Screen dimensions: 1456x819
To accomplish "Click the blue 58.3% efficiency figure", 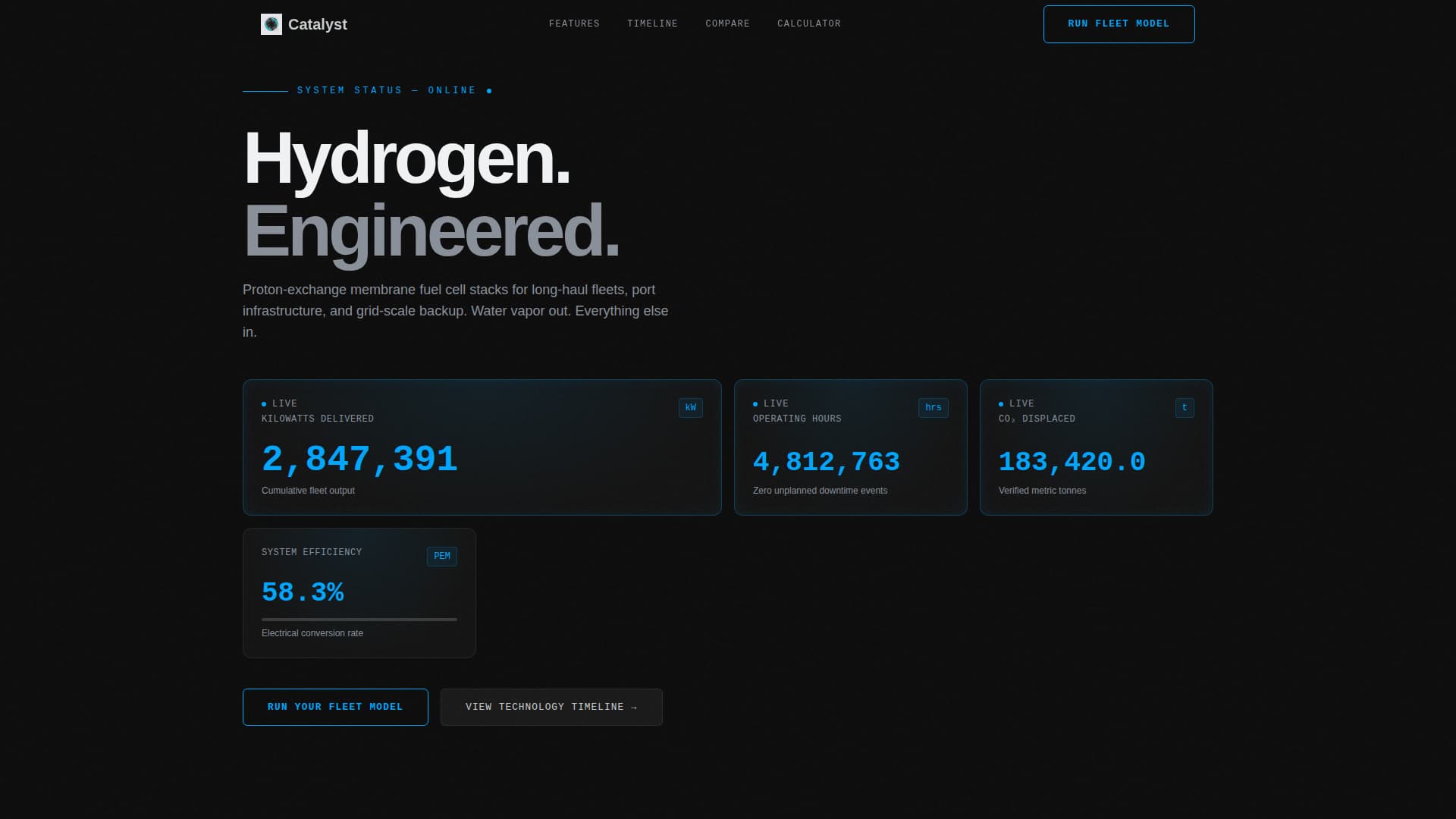I will click(303, 592).
